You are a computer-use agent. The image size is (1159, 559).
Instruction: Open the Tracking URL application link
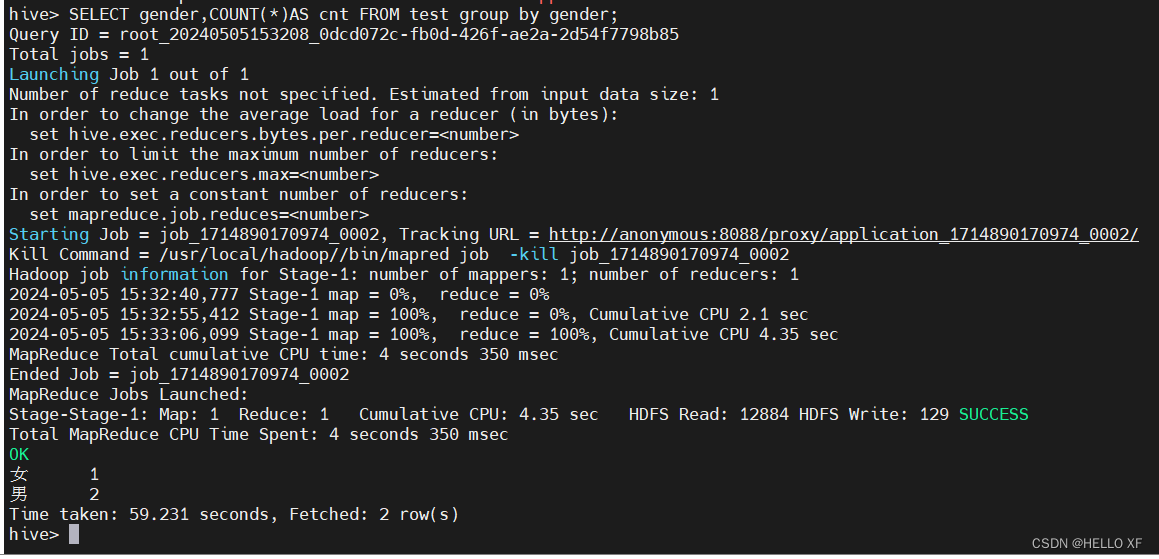pyautogui.click(x=843, y=234)
